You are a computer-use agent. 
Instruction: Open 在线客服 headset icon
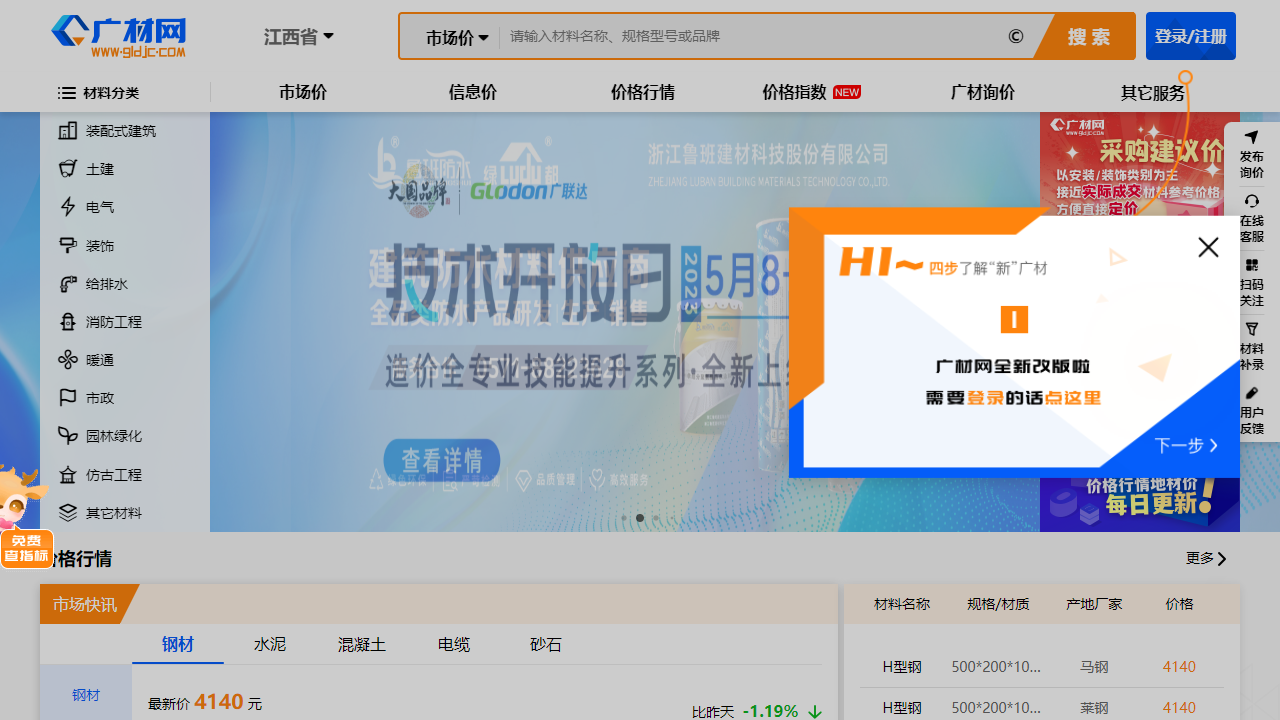pyautogui.click(x=1251, y=201)
